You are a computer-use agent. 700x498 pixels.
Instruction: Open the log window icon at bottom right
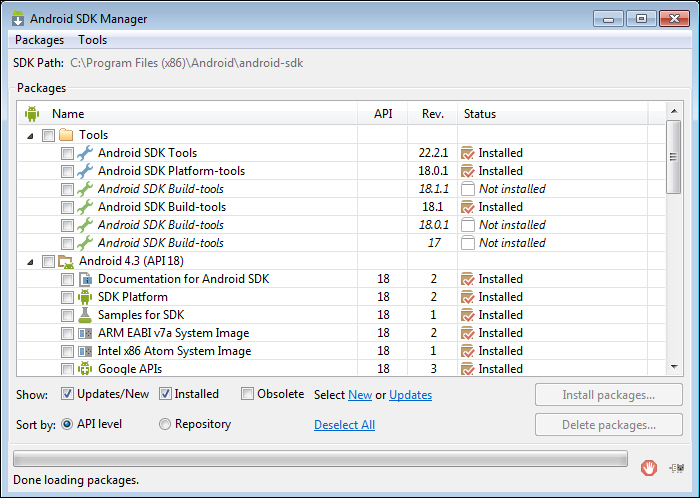(x=677, y=468)
